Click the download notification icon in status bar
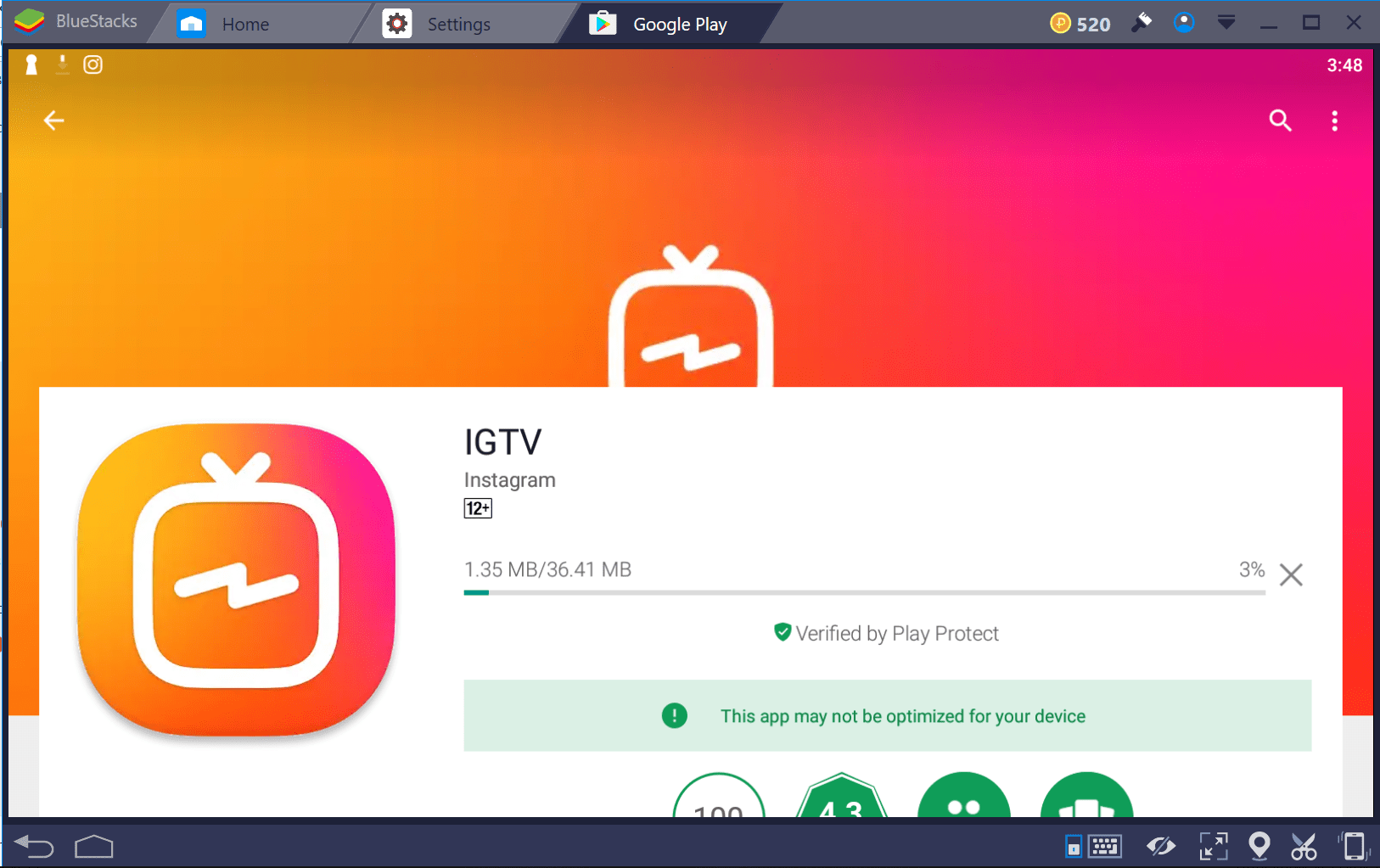Screen dimensions: 1380x868 click(62, 64)
